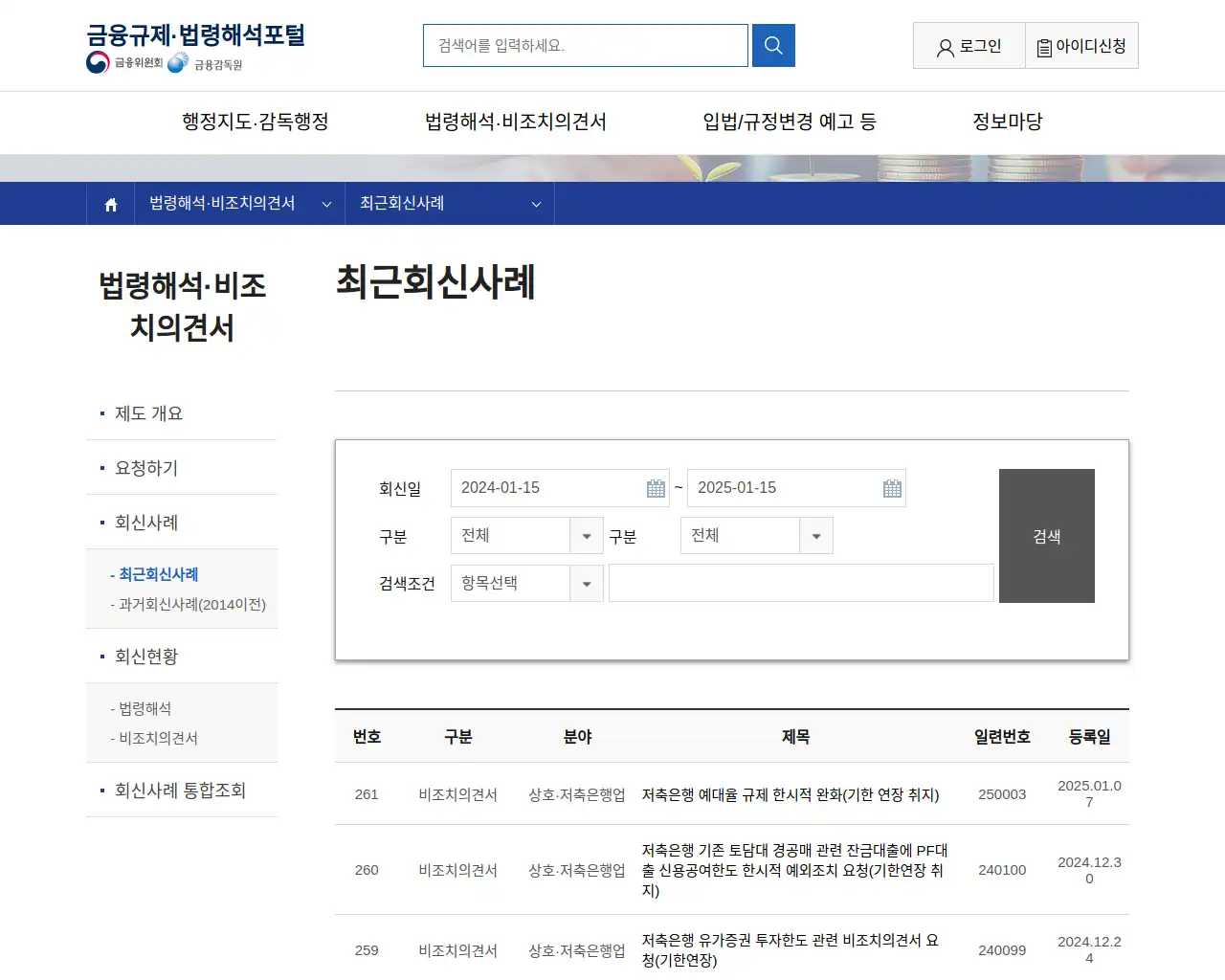Click serial number 240100
The height and width of the screenshot is (980, 1225).
coord(1002,870)
